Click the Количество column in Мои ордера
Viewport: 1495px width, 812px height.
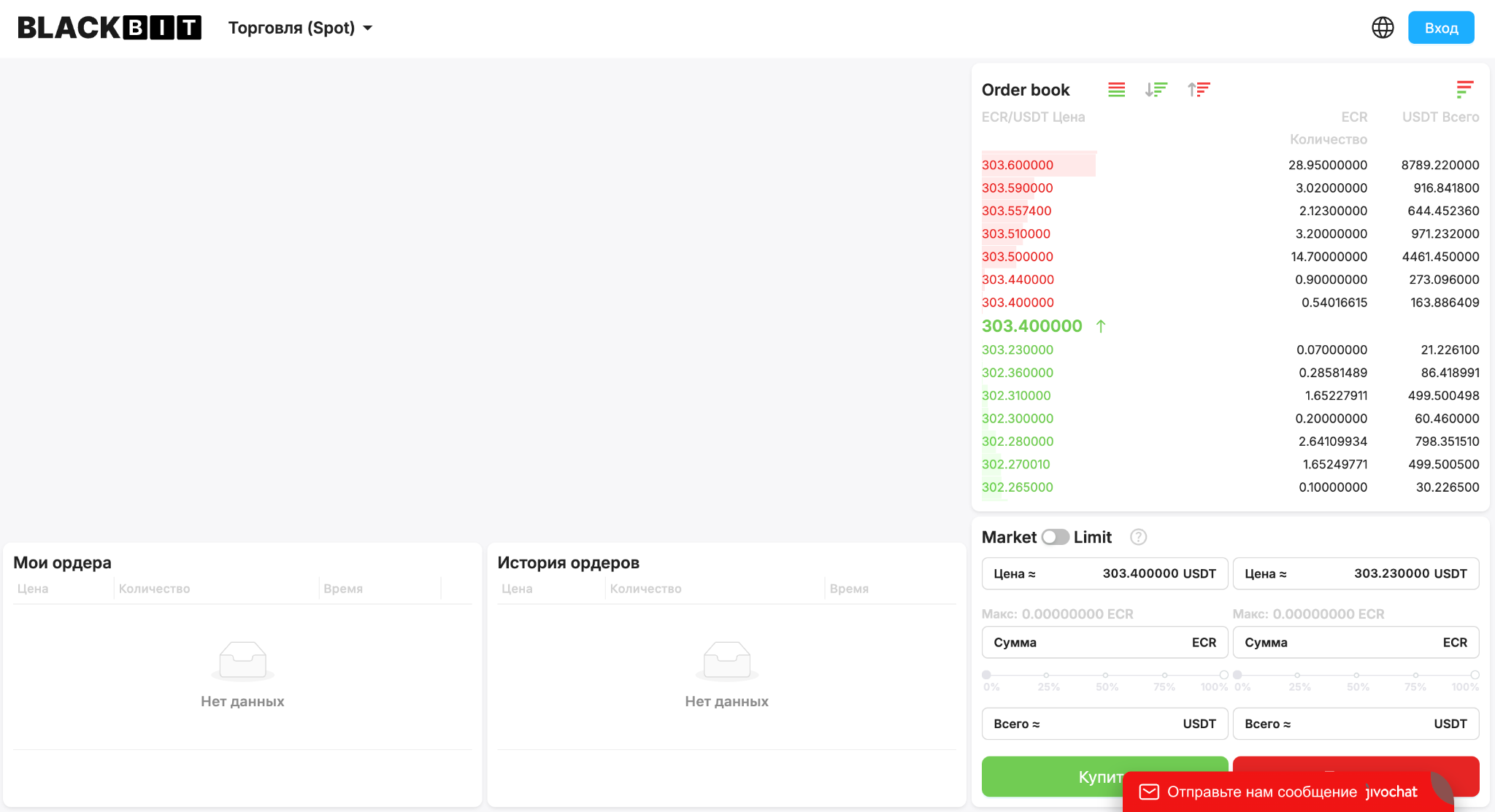point(154,589)
